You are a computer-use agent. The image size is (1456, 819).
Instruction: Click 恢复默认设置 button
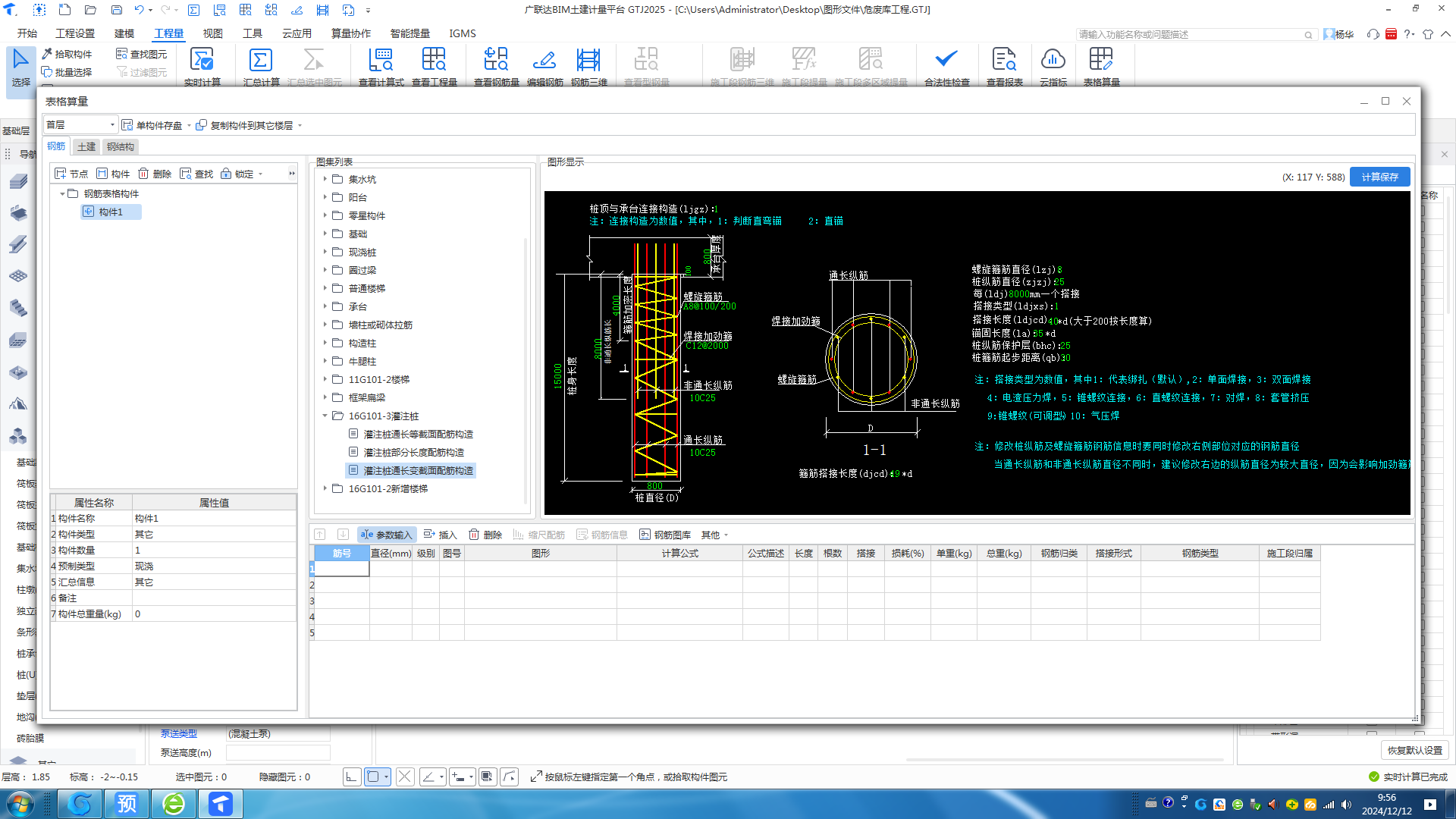pyautogui.click(x=1414, y=750)
